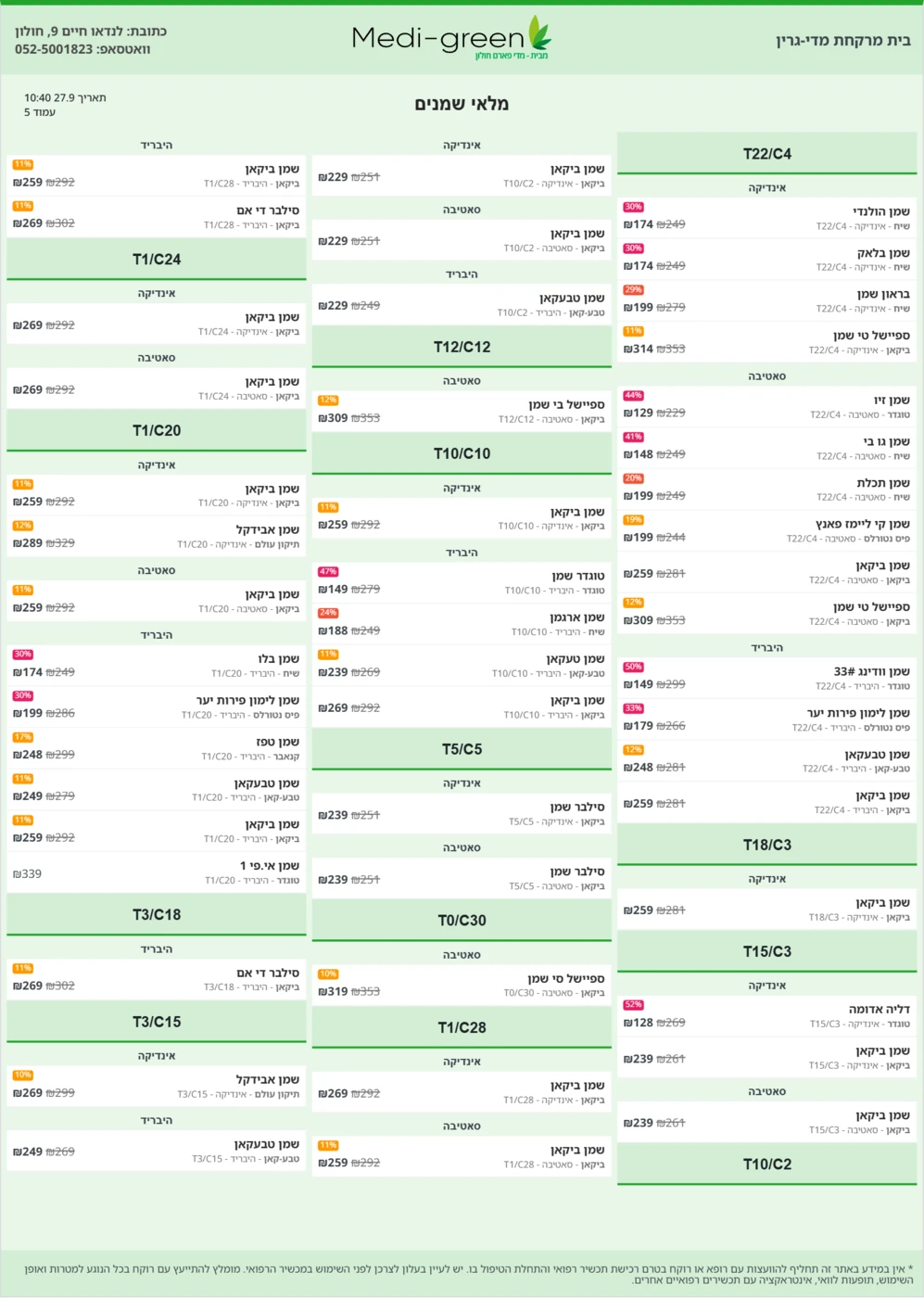The width and height of the screenshot is (924, 1298).
Task: Select the T0/C30 section header
Action: (x=462, y=921)
